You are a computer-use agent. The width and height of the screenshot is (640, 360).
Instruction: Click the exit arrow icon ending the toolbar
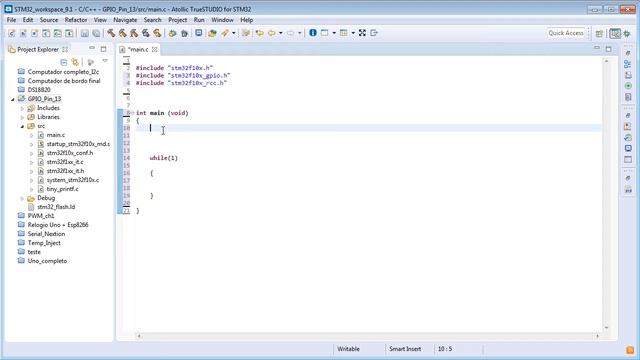[x=374, y=33]
